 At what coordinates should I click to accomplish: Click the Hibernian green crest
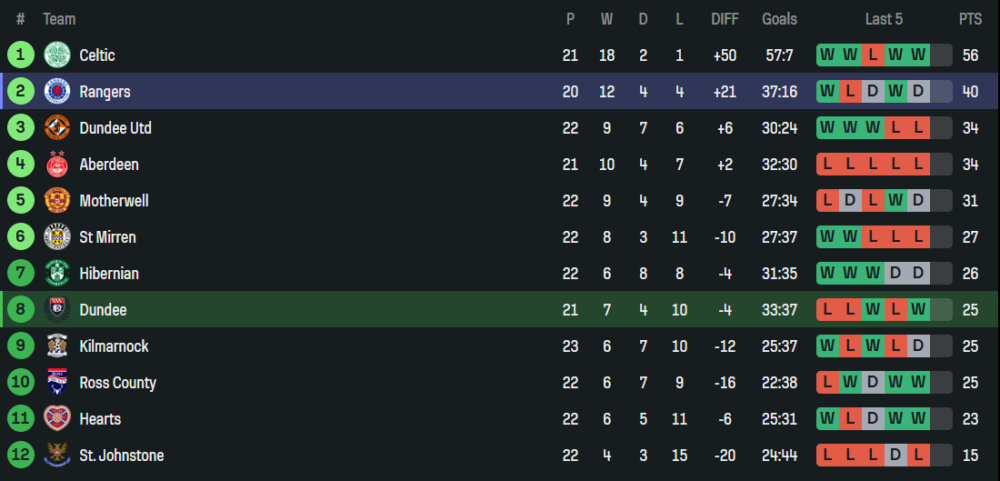point(55,273)
